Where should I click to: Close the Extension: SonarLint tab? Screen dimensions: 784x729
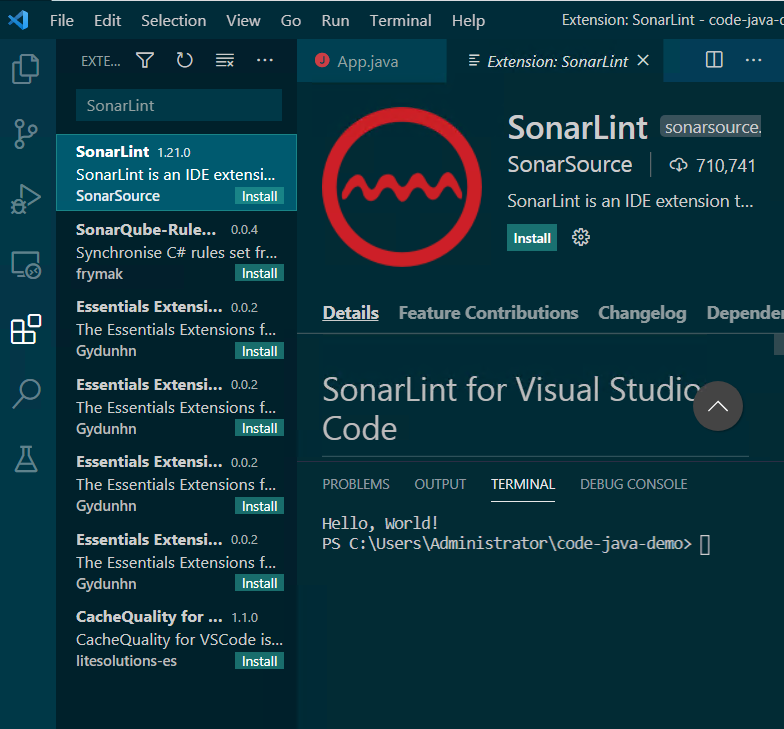(x=643, y=61)
